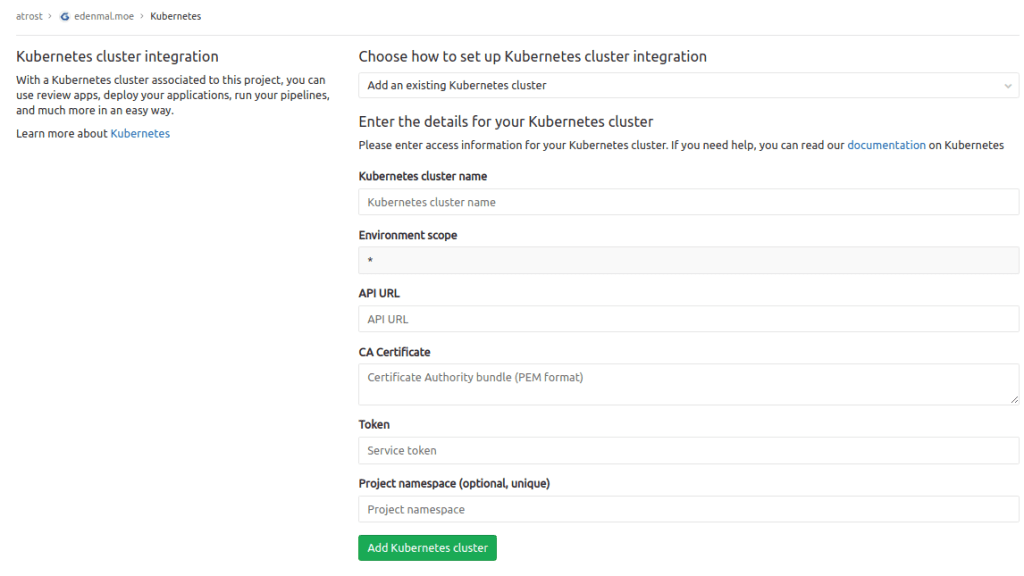This screenshot has height=576, width=1024.
Task: Navigate to atrost in the breadcrumb
Action: coord(30,16)
